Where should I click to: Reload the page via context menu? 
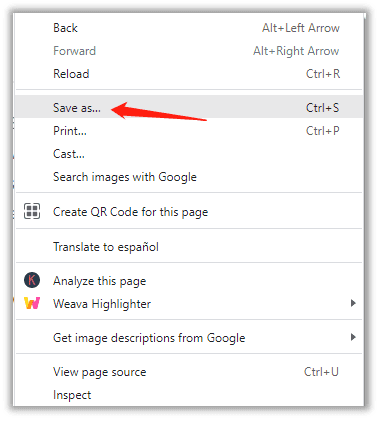pyautogui.click(x=189, y=74)
